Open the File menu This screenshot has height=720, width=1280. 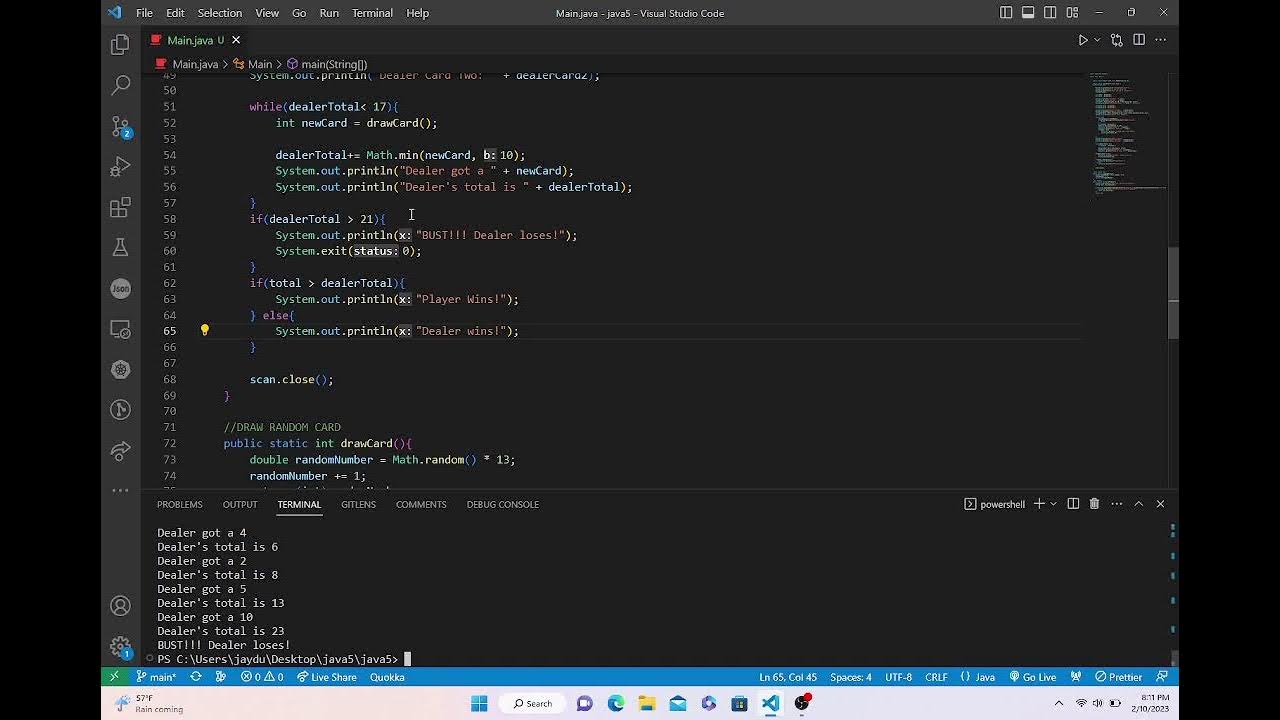coord(144,13)
